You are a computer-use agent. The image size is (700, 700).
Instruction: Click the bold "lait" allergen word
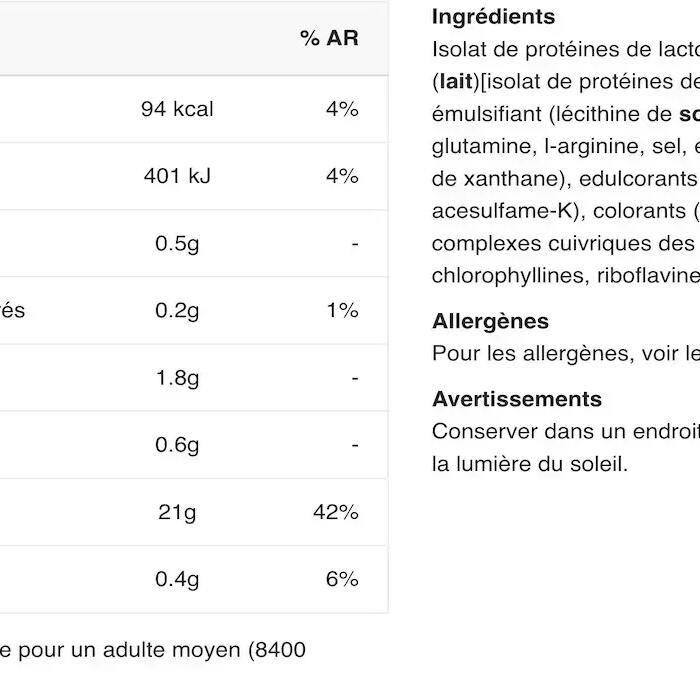(x=455, y=82)
